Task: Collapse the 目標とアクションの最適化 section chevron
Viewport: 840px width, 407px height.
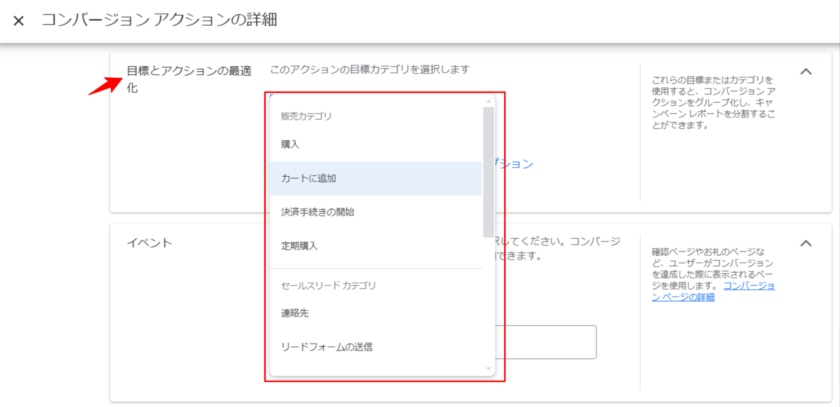Action: (806, 72)
